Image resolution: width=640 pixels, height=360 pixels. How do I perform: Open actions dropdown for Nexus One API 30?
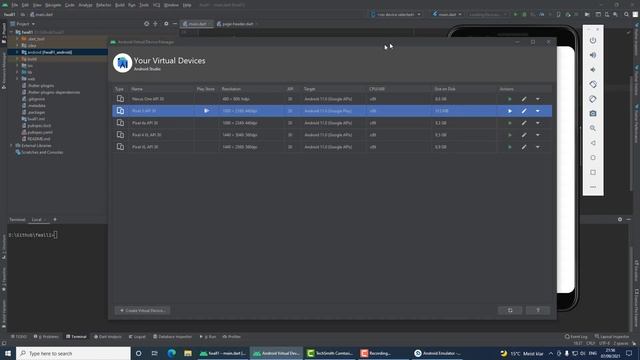(x=538, y=99)
